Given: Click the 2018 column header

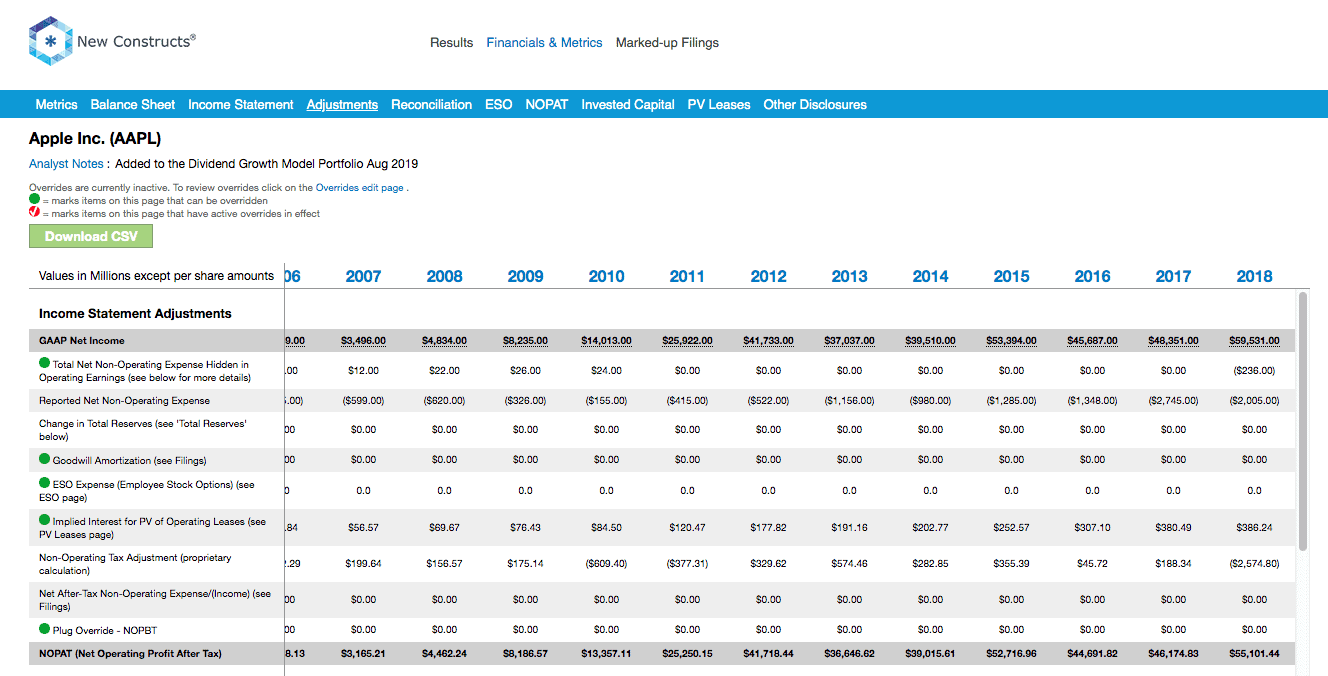Looking at the screenshot, I should coord(1254,276).
